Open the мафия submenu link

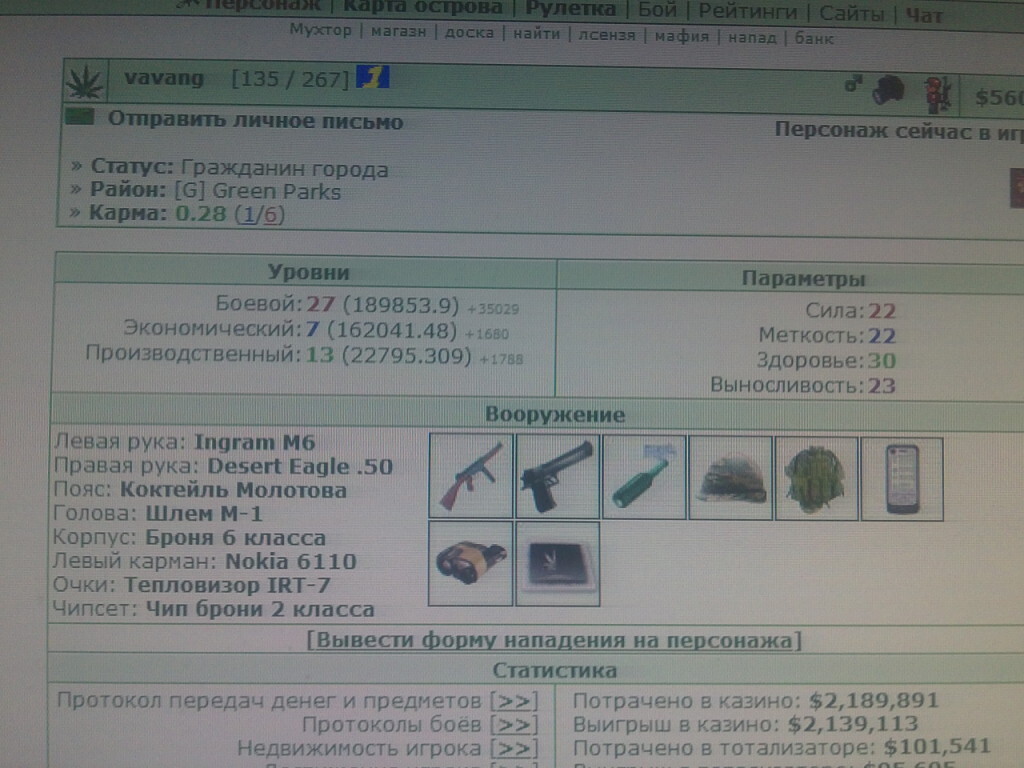click(x=682, y=36)
